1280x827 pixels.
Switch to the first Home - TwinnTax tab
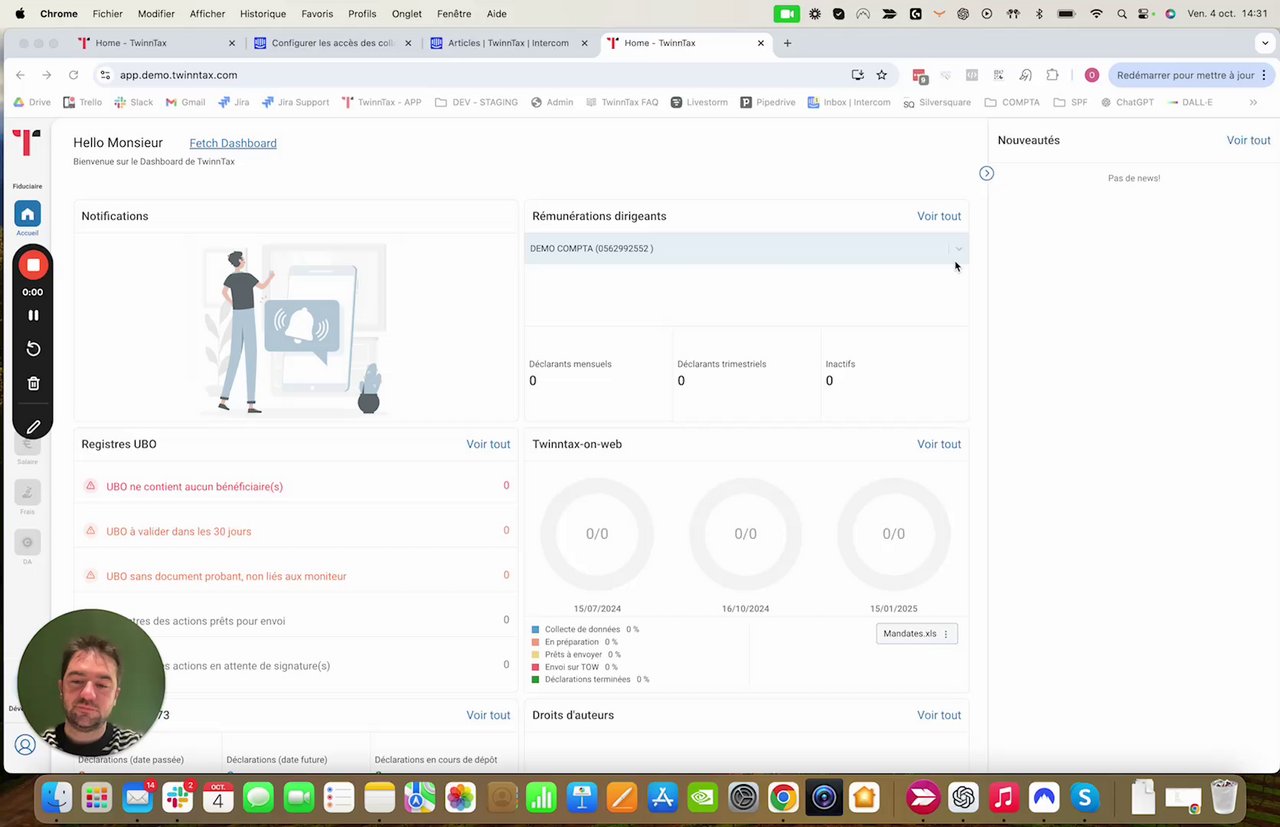[x=157, y=43]
